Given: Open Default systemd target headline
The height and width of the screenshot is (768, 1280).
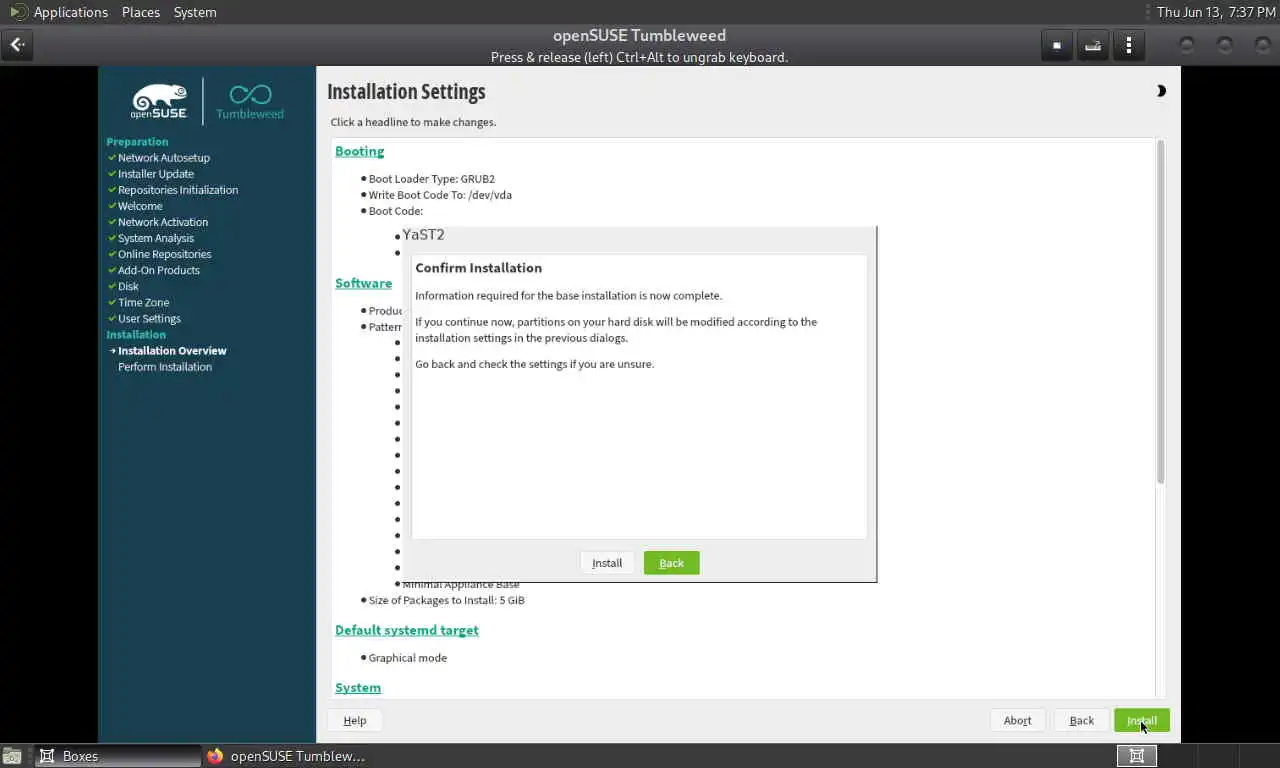Looking at the screenshot, I should click(407, 630).
